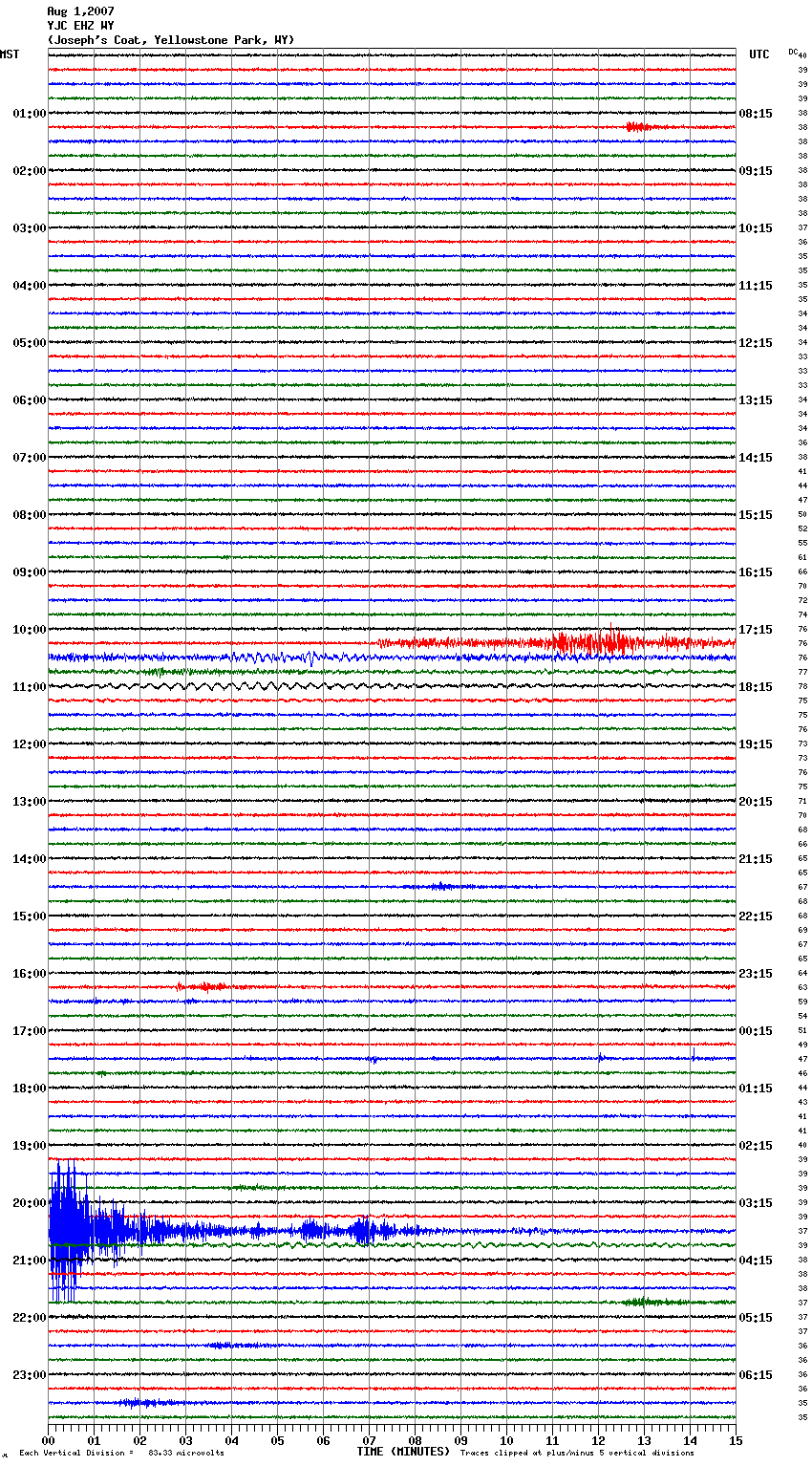Click minute tick label 03 on time axis
This screenshot has height=1466, width=812.
coord(185,1440)
